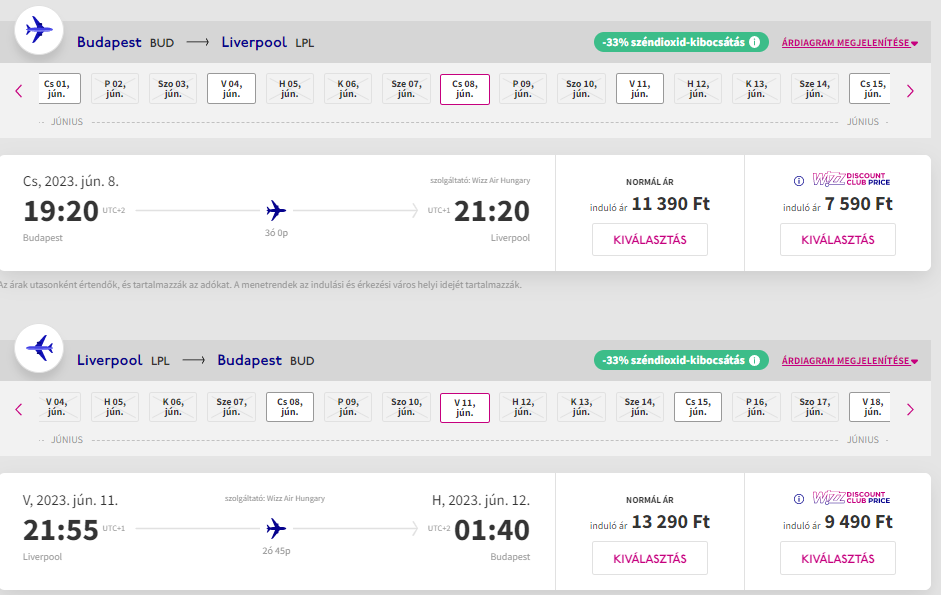
Task: Click the outbound flight airplane logo icon
Action: [39, 31]
